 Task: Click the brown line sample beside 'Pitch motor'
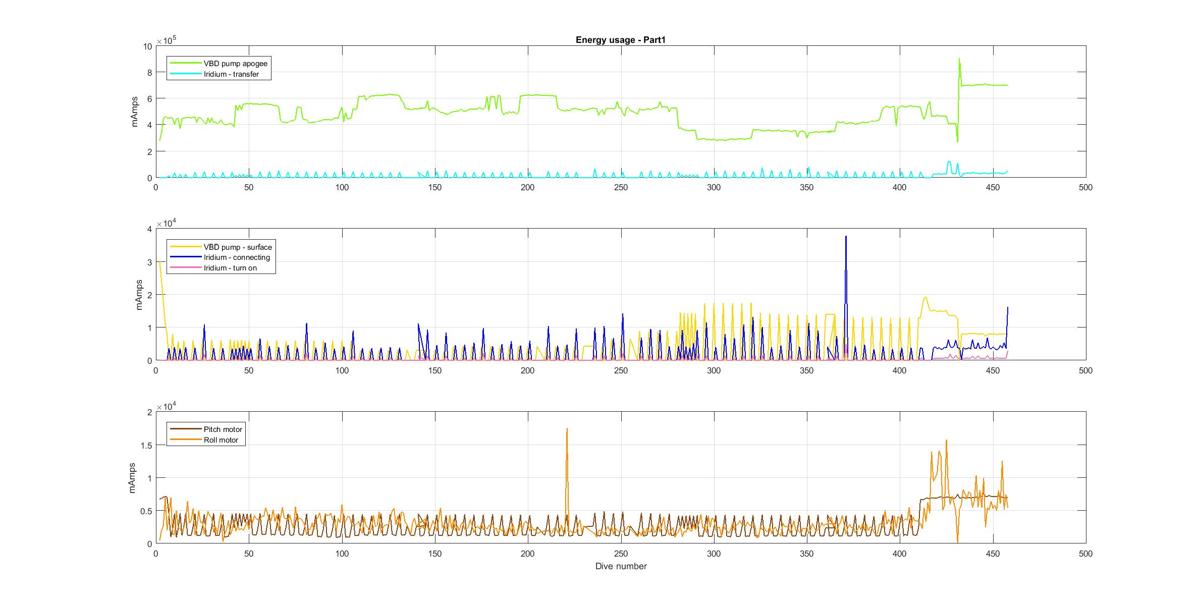pyautogui.click(x=186, y=429)
